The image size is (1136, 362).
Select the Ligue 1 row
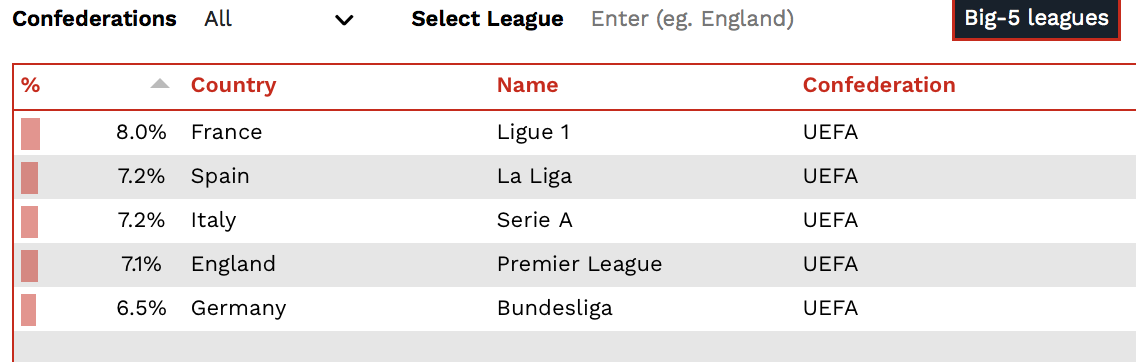click(x=575, y=132)
